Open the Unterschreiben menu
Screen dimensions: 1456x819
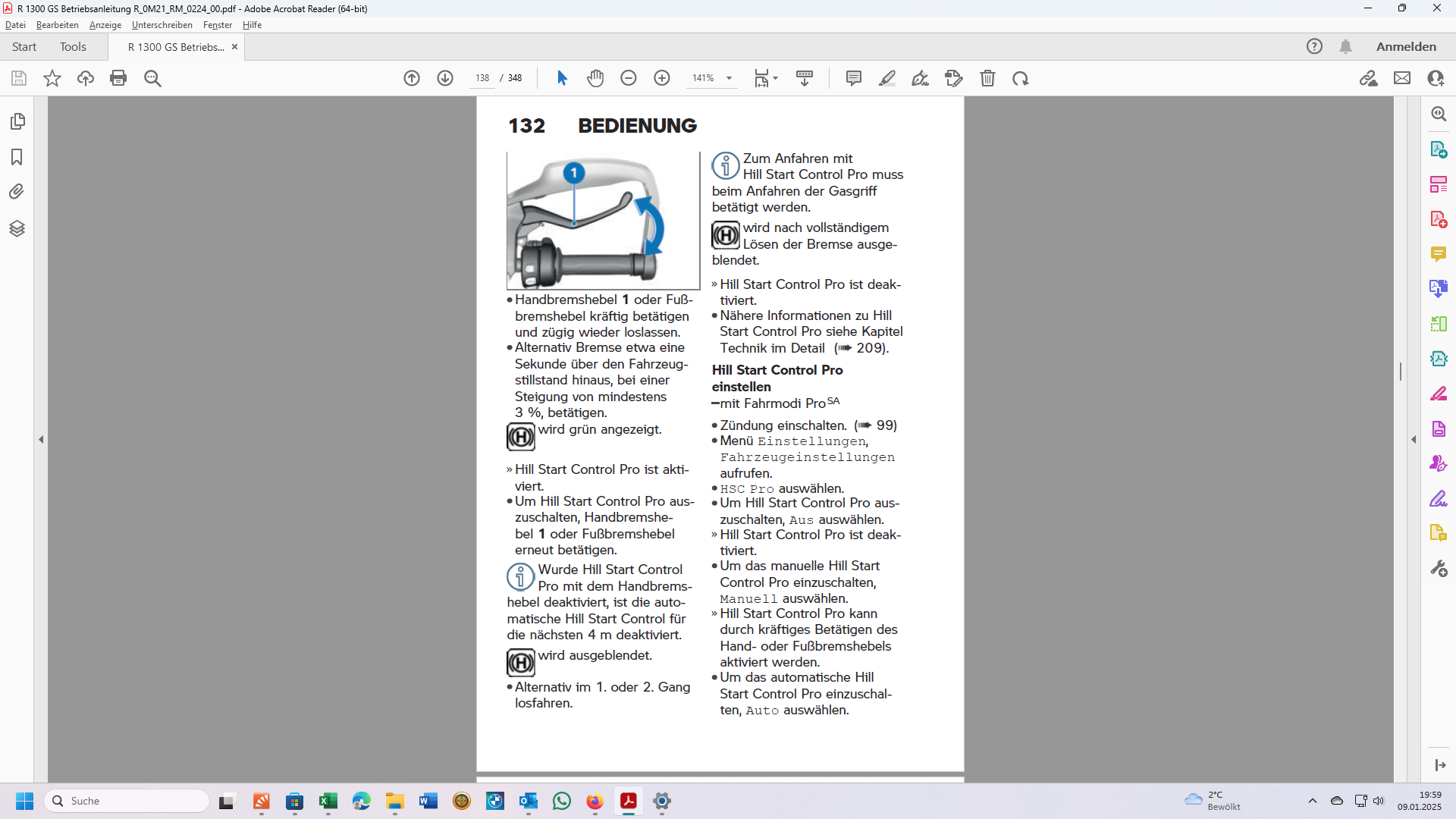tap(162, 25)
